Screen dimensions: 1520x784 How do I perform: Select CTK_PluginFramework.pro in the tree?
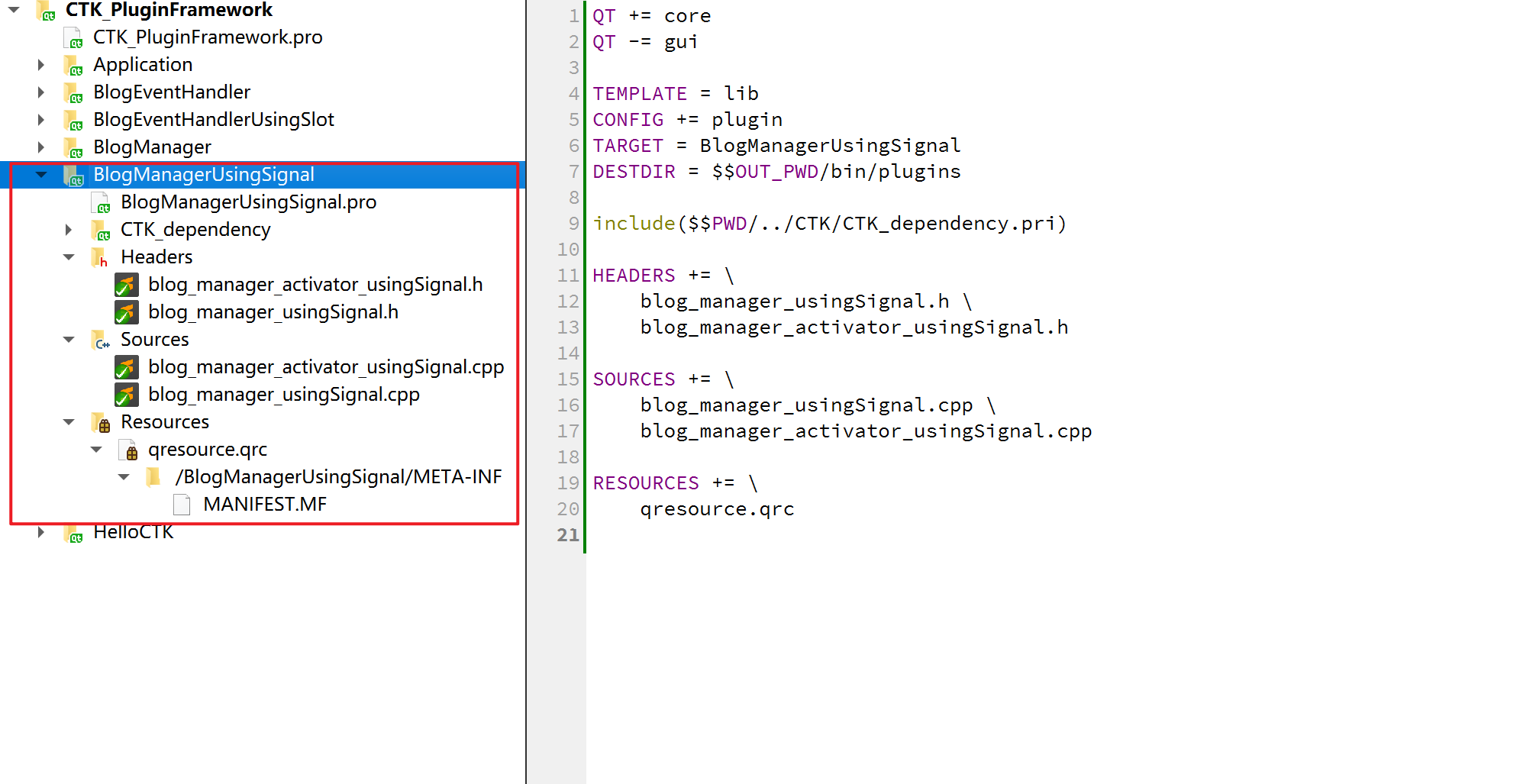click(208, 37)
